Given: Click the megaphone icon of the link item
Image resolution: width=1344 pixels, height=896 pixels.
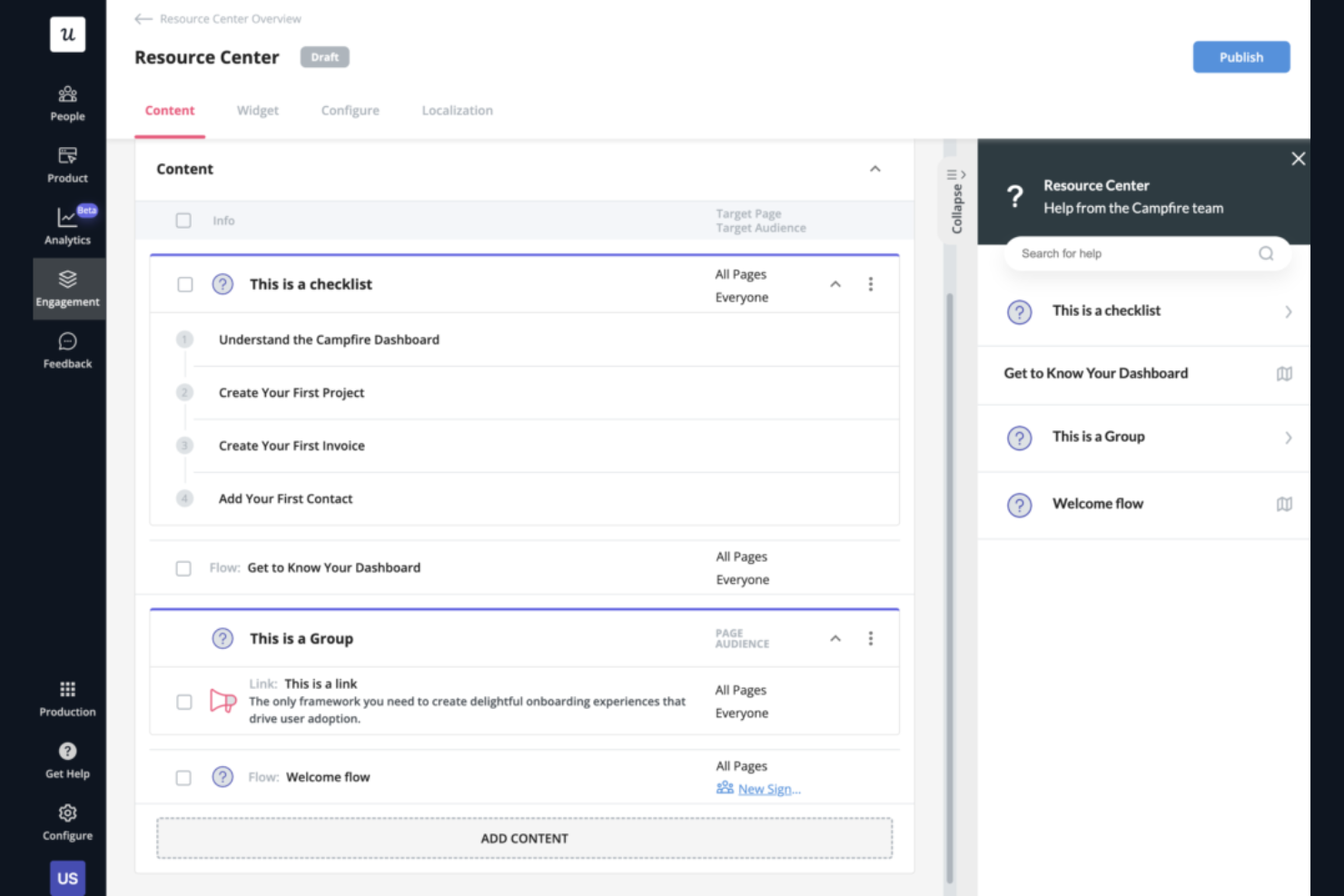Looking at the screenshot, I should click(222, 701).
